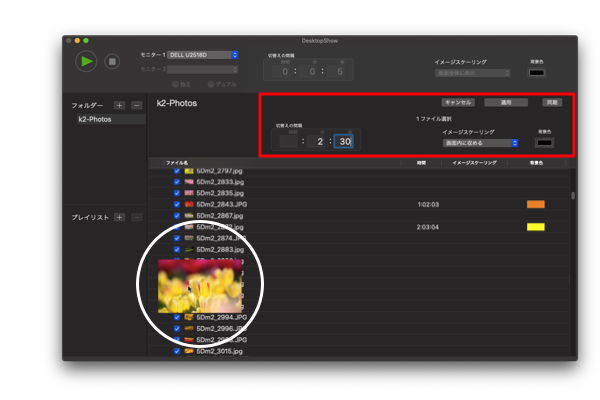Screen dimensions: 600x400
Task: Add a playlist with the plus icon
Action: (x=119, y=217)
